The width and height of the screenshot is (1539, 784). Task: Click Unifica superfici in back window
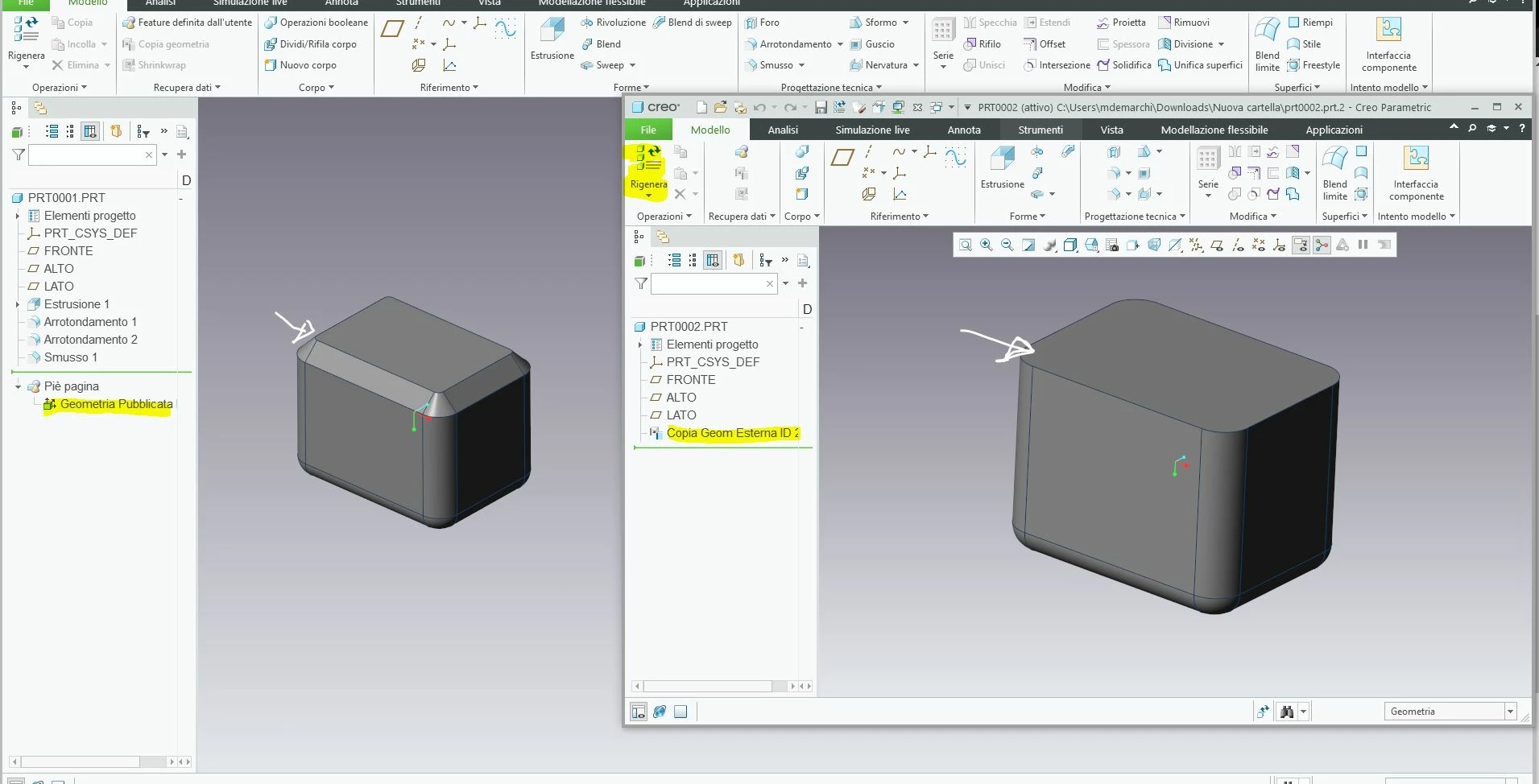point(1200,65)
